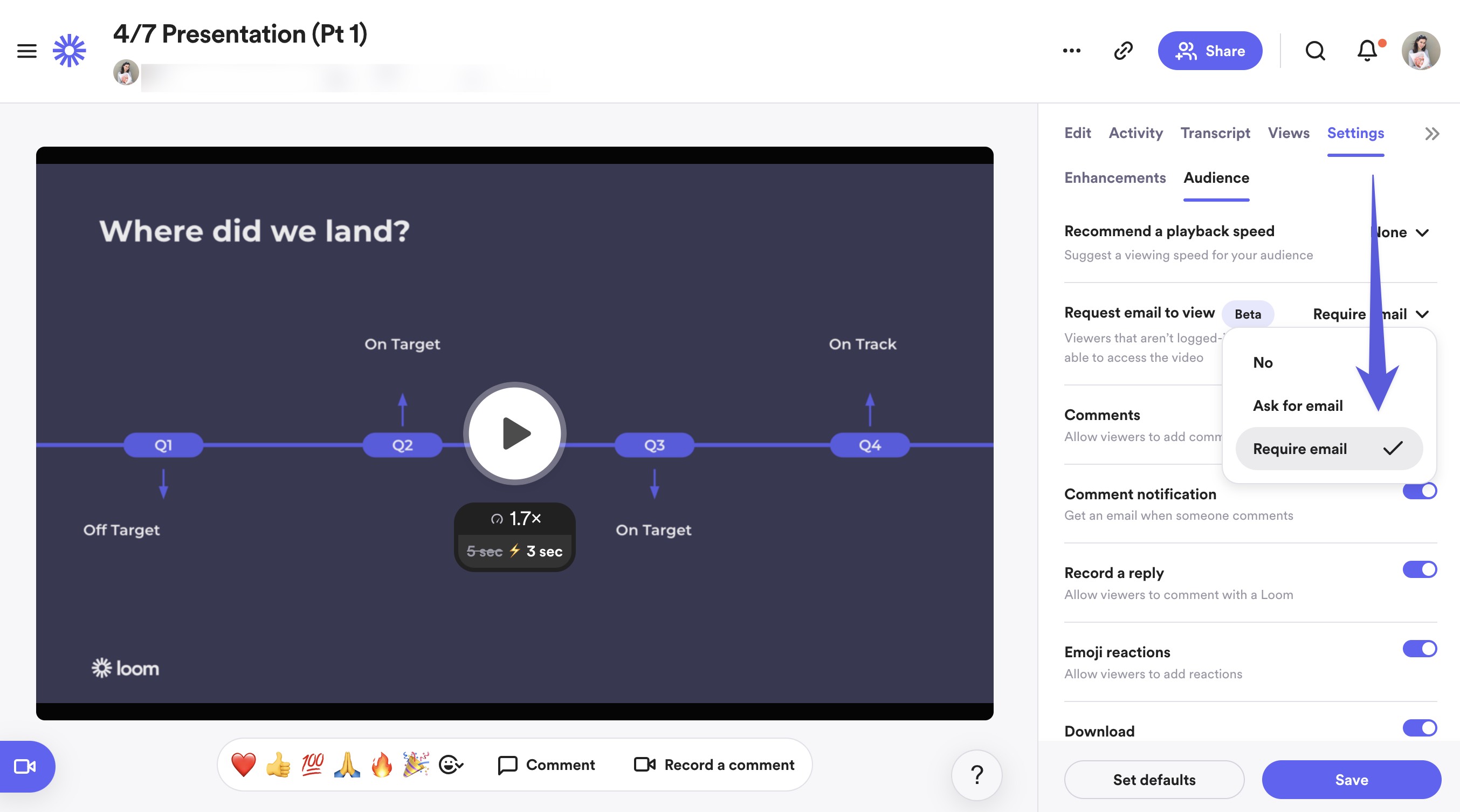Open the three-dot more options menu
Viewport: 1460px width, 812px height.
1071,51
